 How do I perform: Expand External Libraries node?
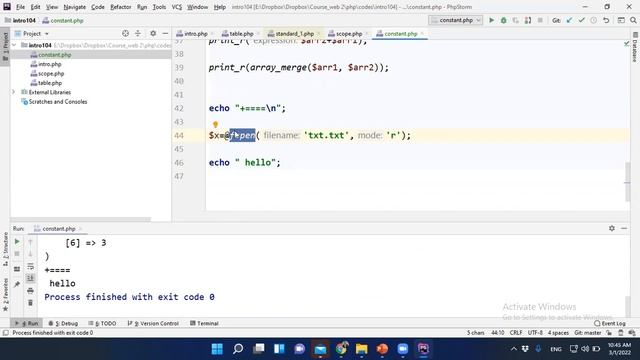click(14, 92)
